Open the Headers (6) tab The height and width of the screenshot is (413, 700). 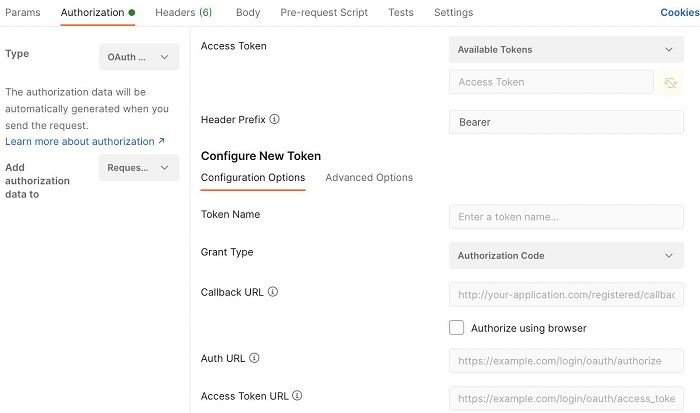(183, 13)
